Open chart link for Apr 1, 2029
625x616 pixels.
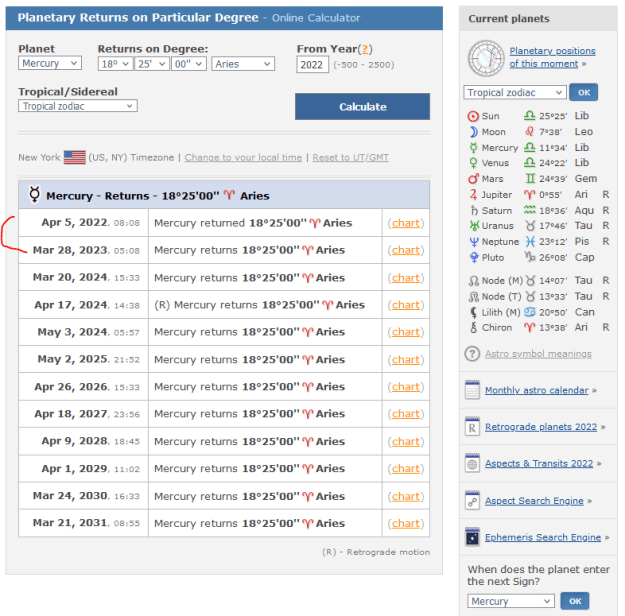click(406, 468)
